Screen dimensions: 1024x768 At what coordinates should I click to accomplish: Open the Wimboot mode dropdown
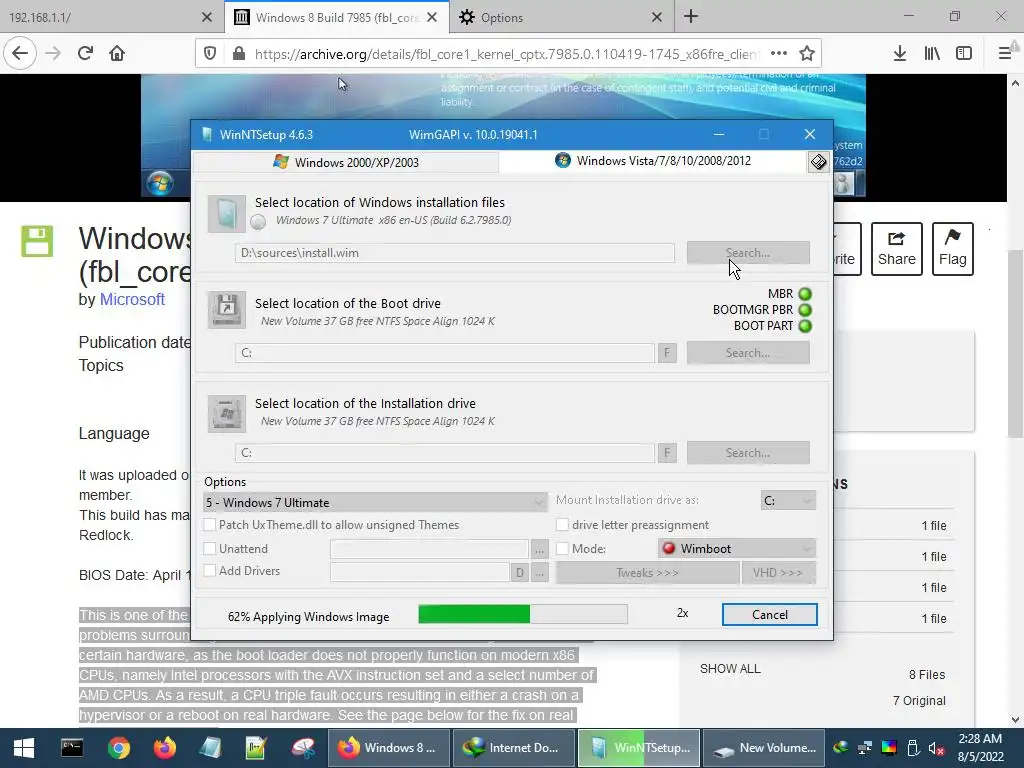click(x=736, y=549)
